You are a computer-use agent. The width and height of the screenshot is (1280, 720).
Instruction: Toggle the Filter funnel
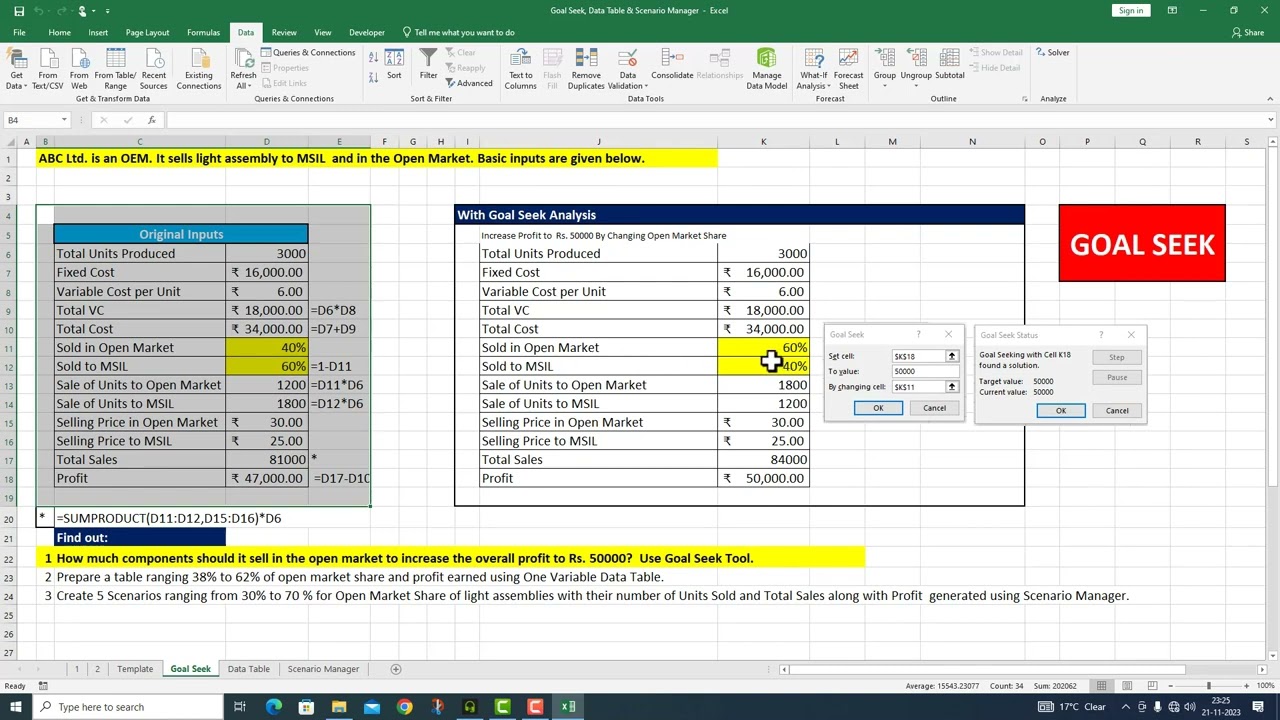[428, 64]
